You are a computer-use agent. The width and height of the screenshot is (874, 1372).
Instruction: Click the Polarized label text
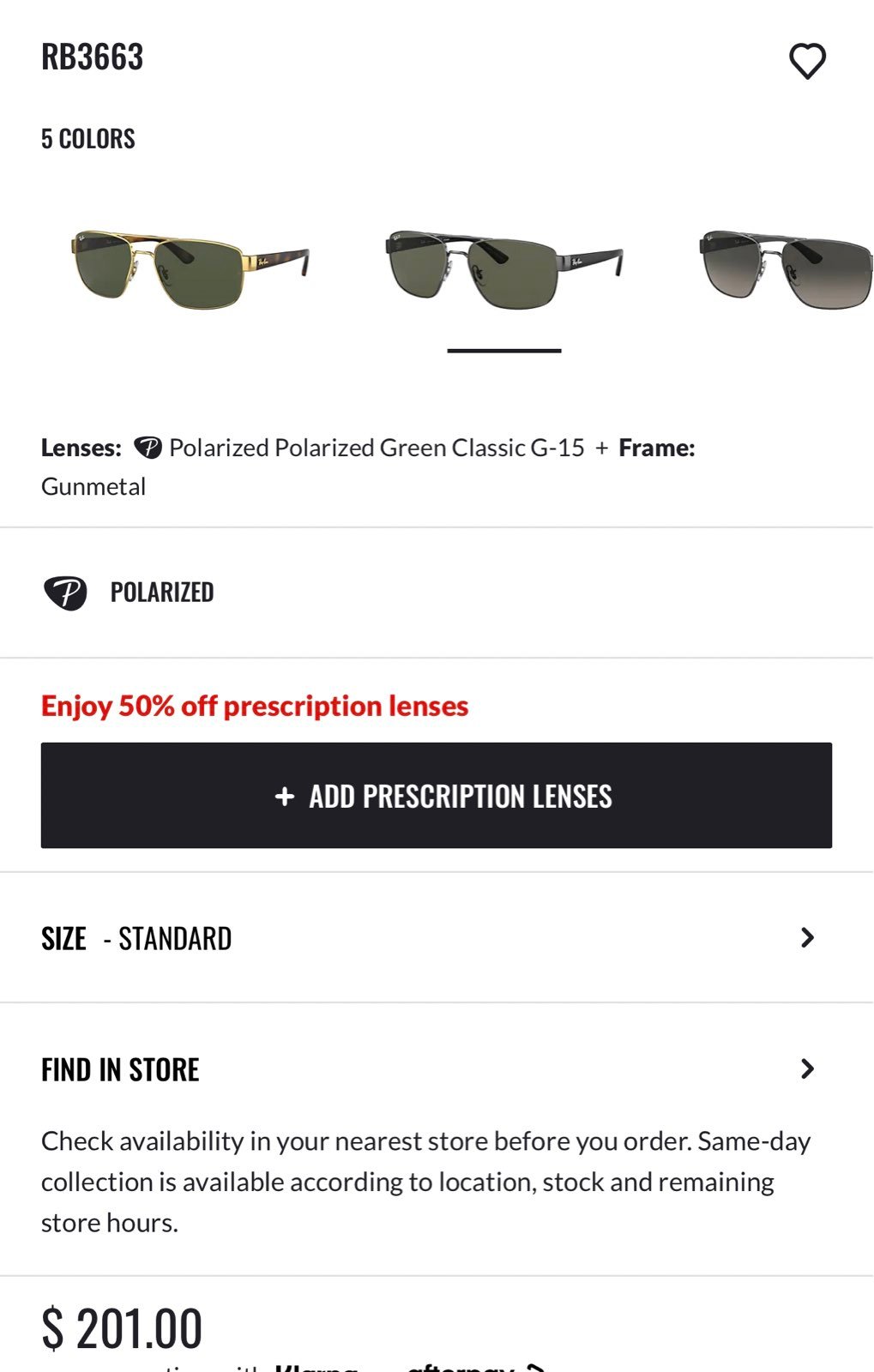point(162,593)
